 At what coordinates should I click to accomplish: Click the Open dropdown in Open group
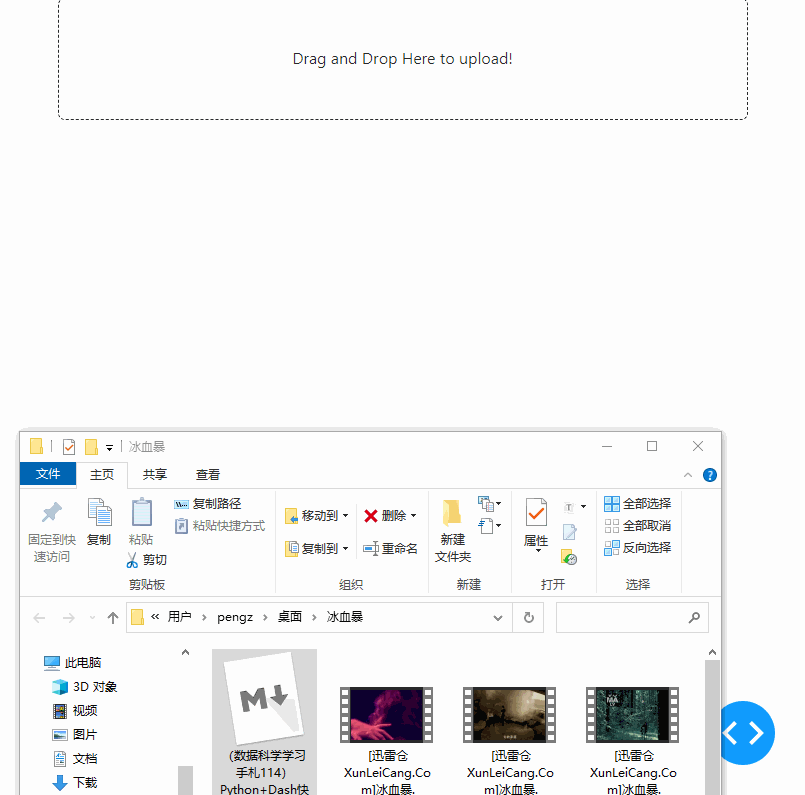point(574,507)
